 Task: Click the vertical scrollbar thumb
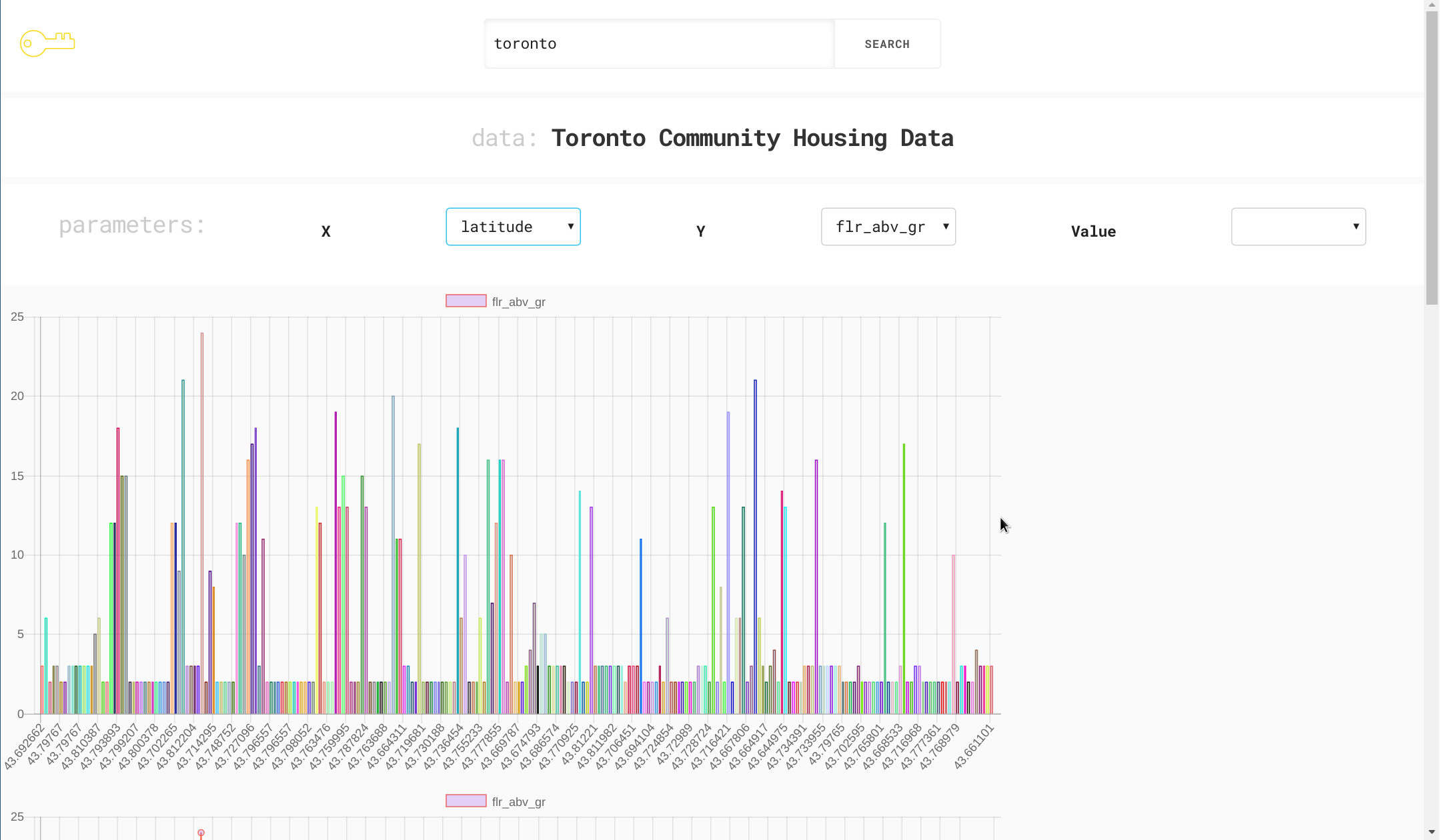(1432, 157)
